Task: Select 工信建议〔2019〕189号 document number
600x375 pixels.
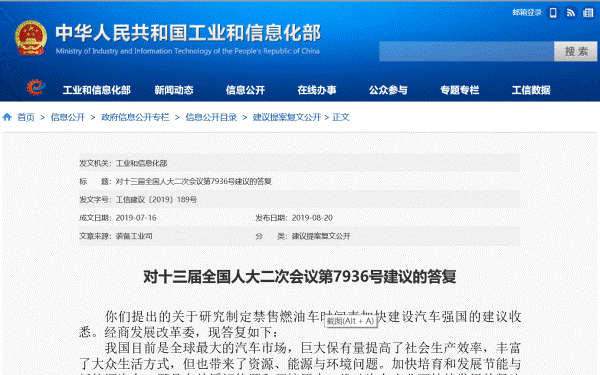Action: pyautogui.click(x=156, y=200)
